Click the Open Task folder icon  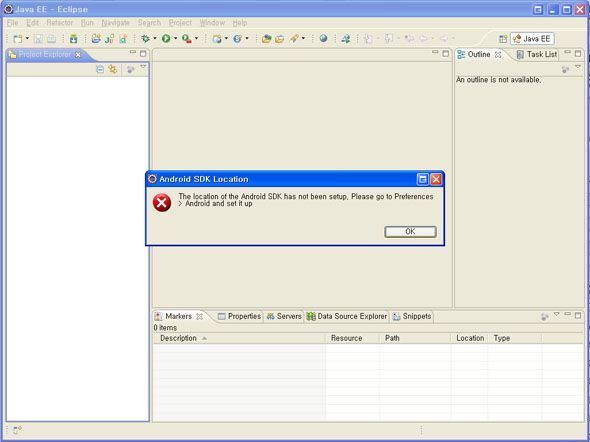tap(280, 39)
